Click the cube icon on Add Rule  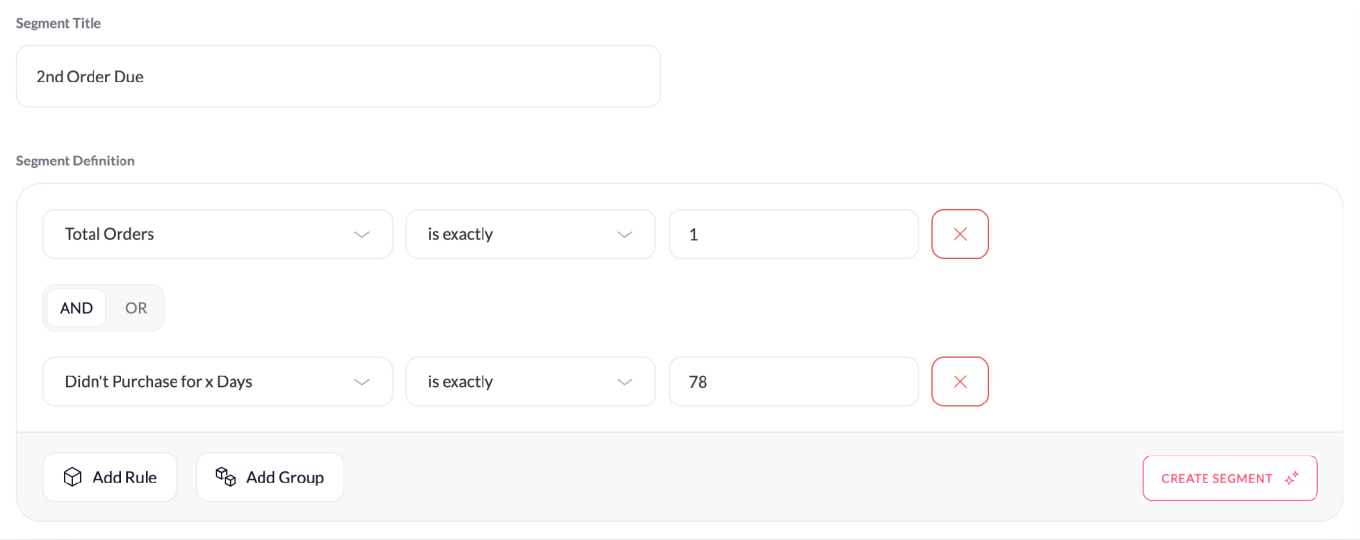coord(72,477)
